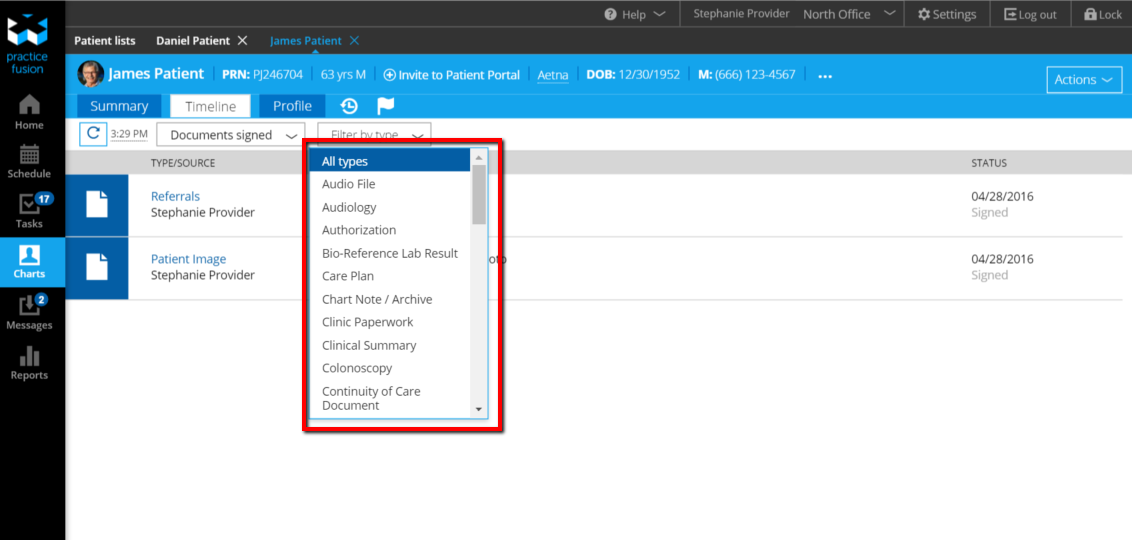
Task: Pick Clinic Paperwork type
Action: click(390, 322)
